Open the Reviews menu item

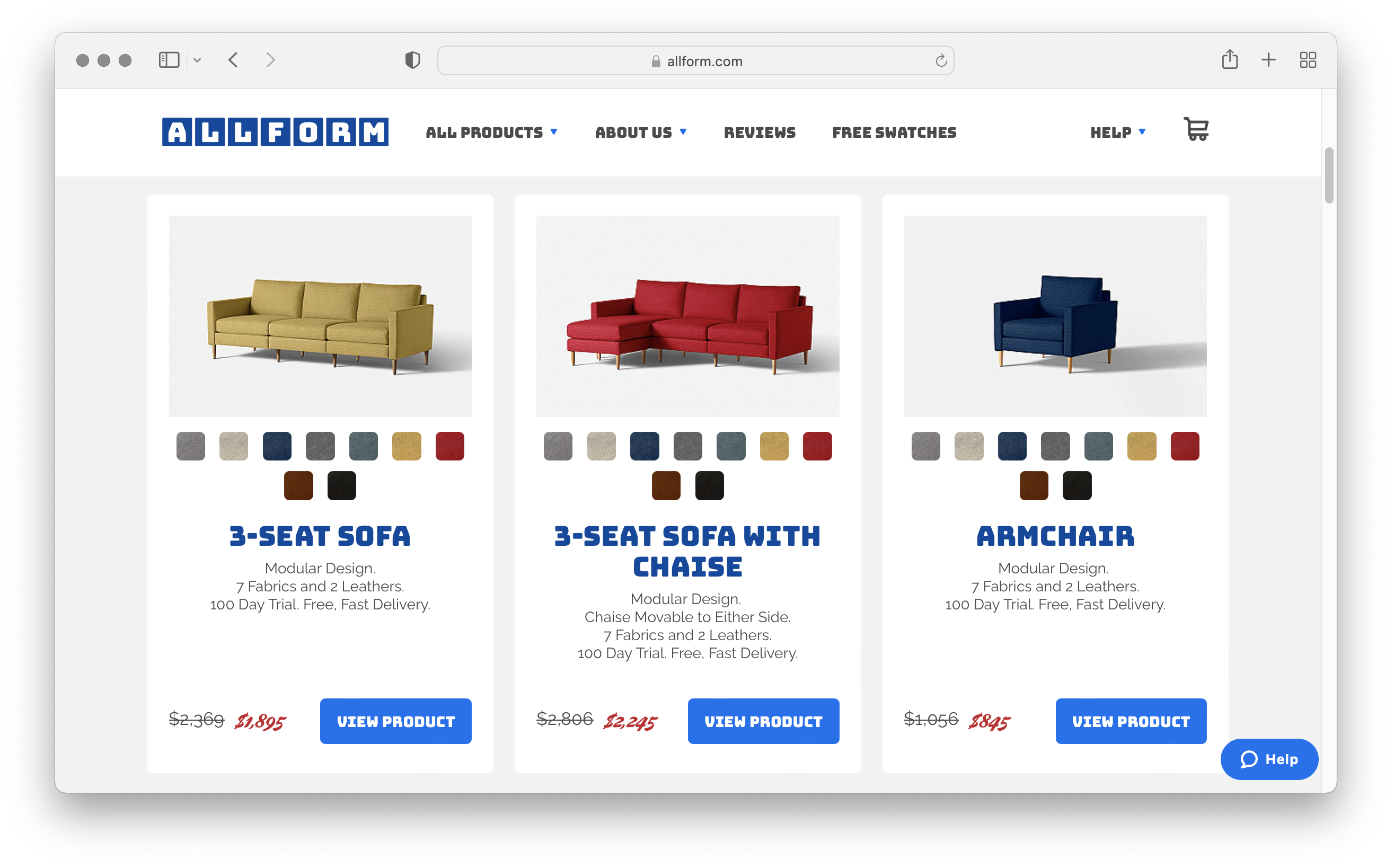point(760,132)
